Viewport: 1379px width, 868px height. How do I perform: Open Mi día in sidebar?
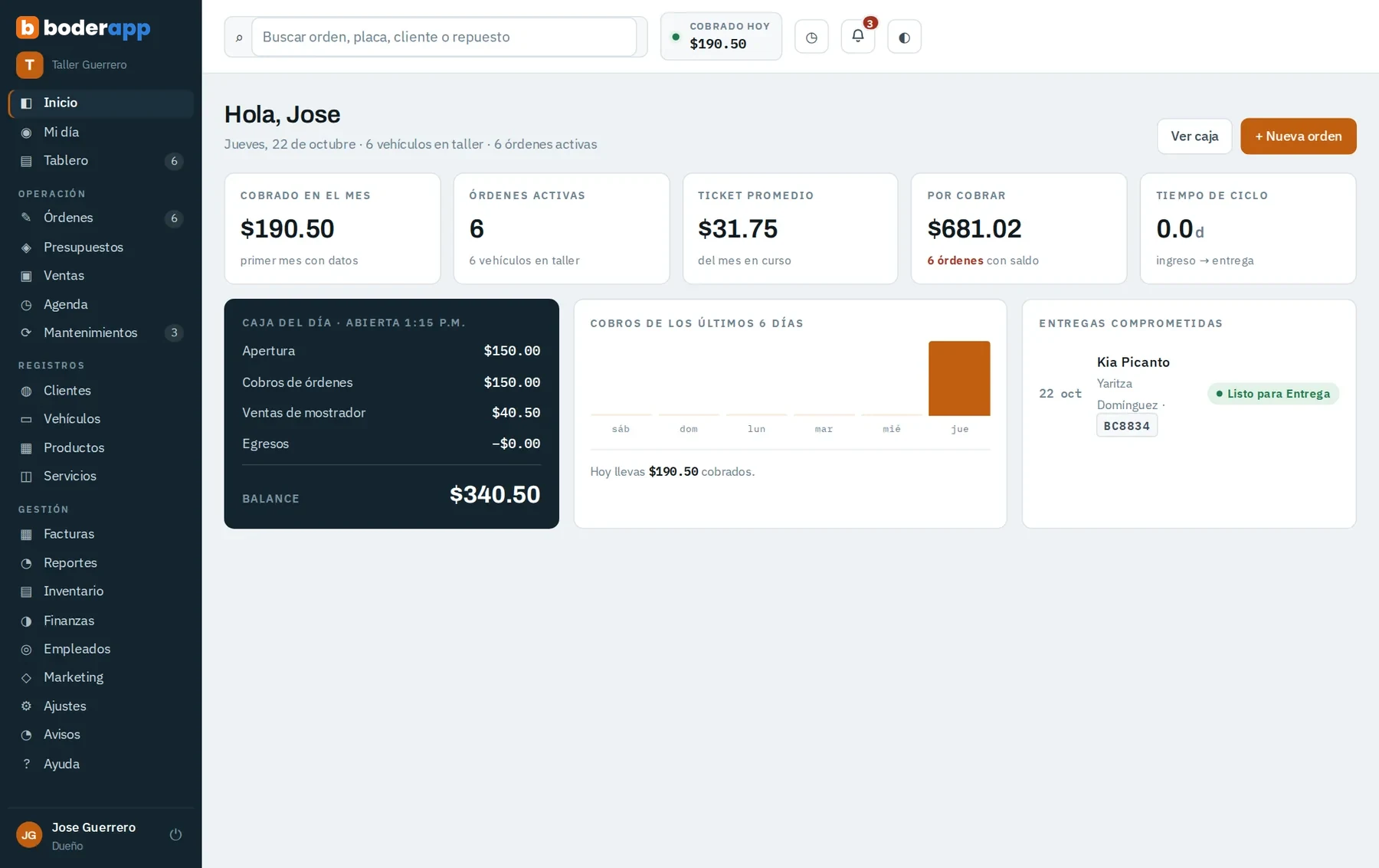(100, 132)
